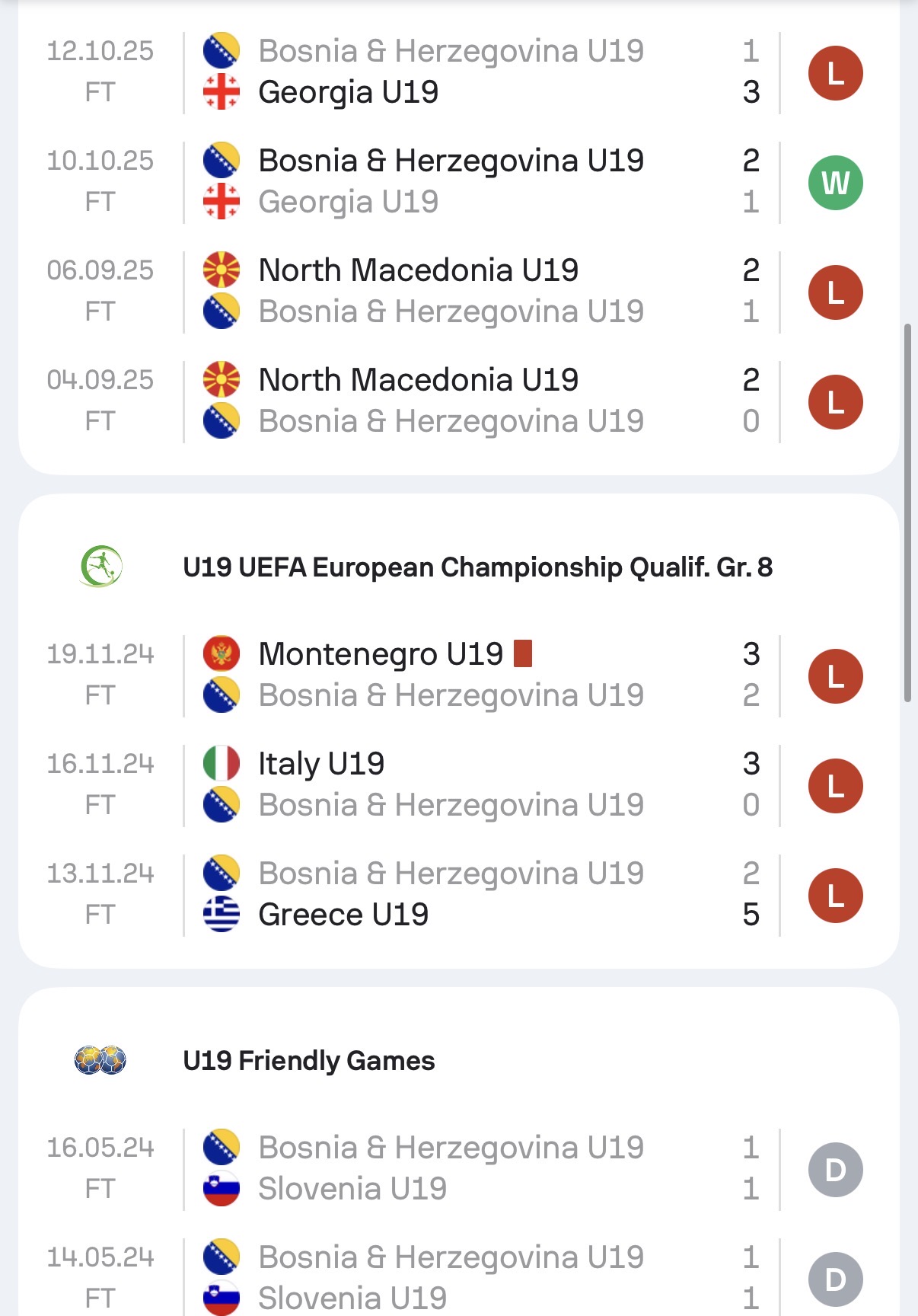This screenshot has height=1316, width=918.
Task: Tap the green W result badge
Action: coord(835,183)
